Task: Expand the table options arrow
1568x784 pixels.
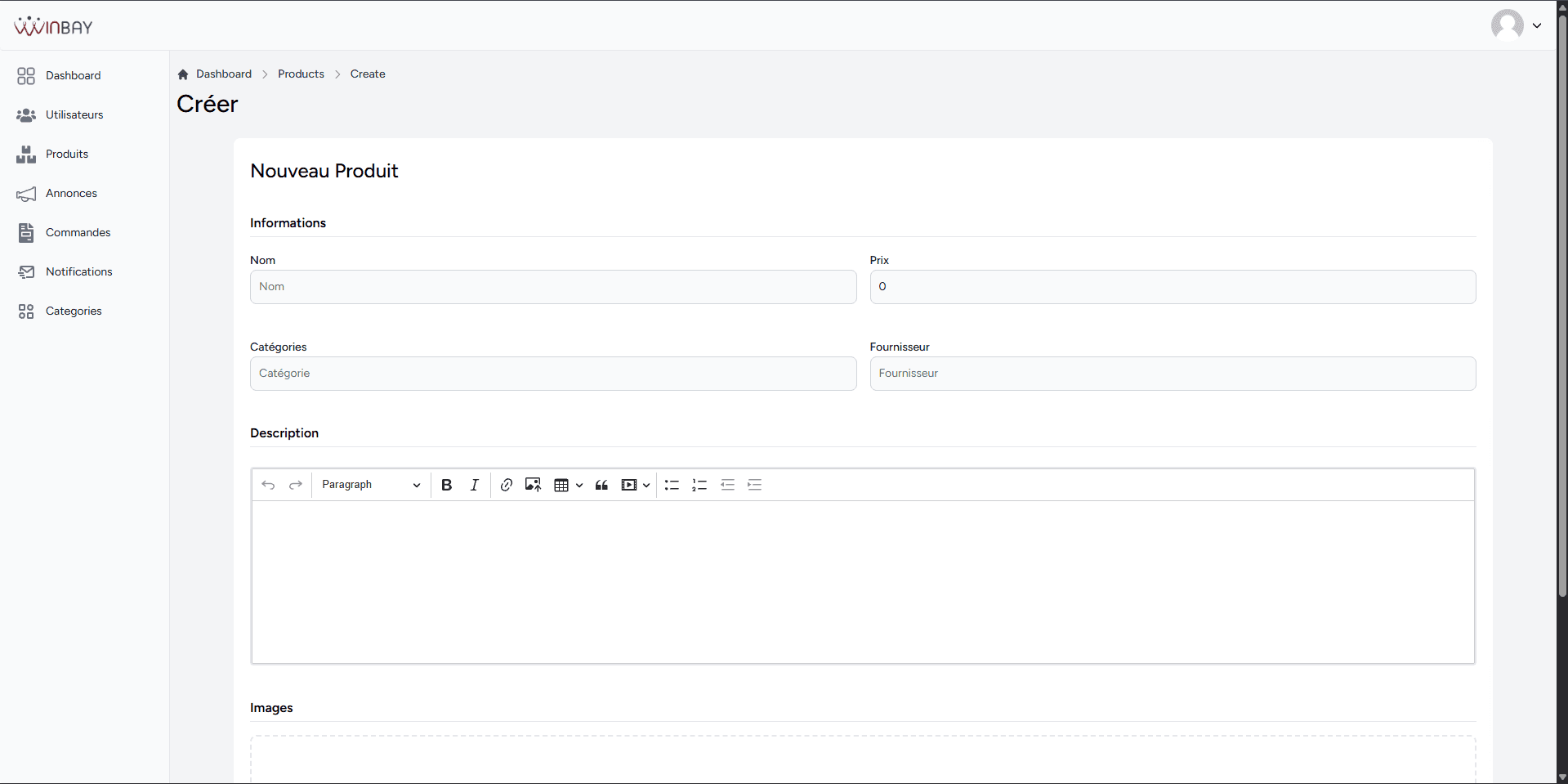Action: coord(579,485)
